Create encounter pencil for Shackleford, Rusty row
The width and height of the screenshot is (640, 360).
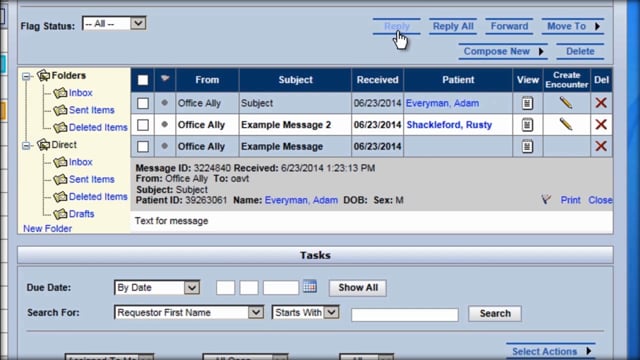(x=566, y=124)
